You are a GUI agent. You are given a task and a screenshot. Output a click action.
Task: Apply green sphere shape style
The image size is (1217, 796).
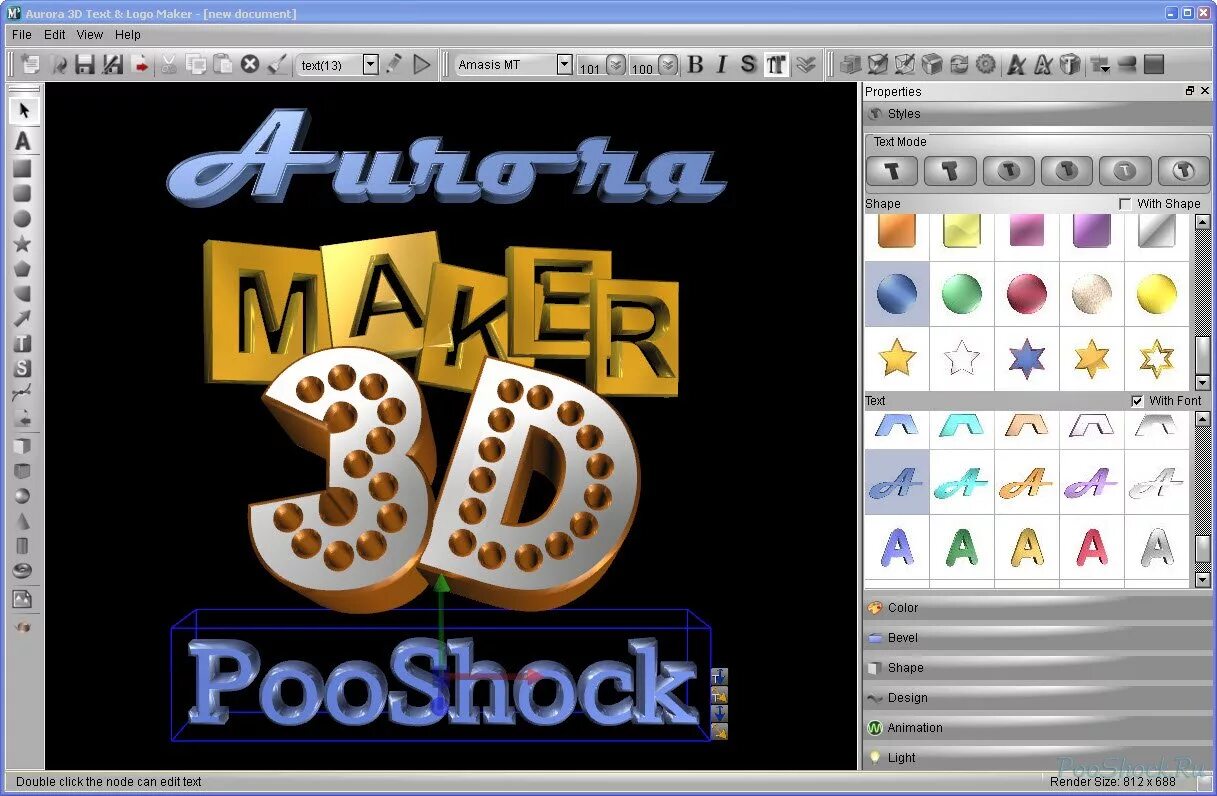(x=962, y=294)
